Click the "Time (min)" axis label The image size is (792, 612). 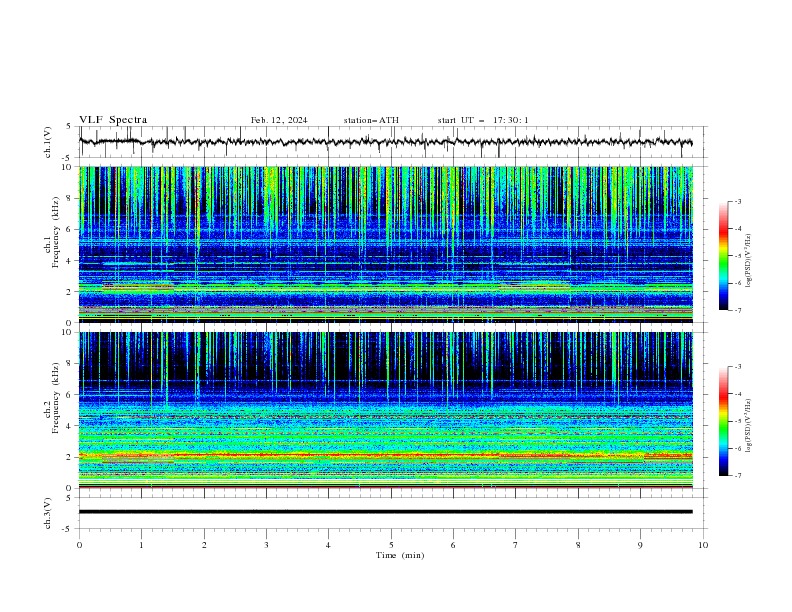400,555
